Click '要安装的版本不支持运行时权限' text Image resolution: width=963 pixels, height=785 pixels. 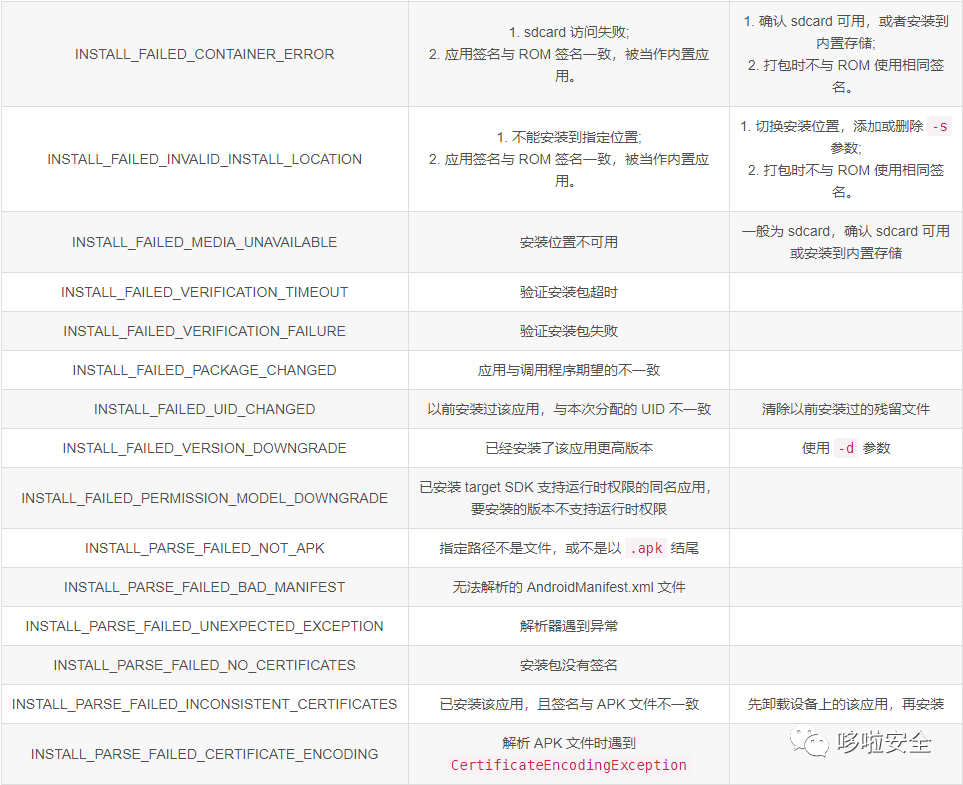pos(569,509)
